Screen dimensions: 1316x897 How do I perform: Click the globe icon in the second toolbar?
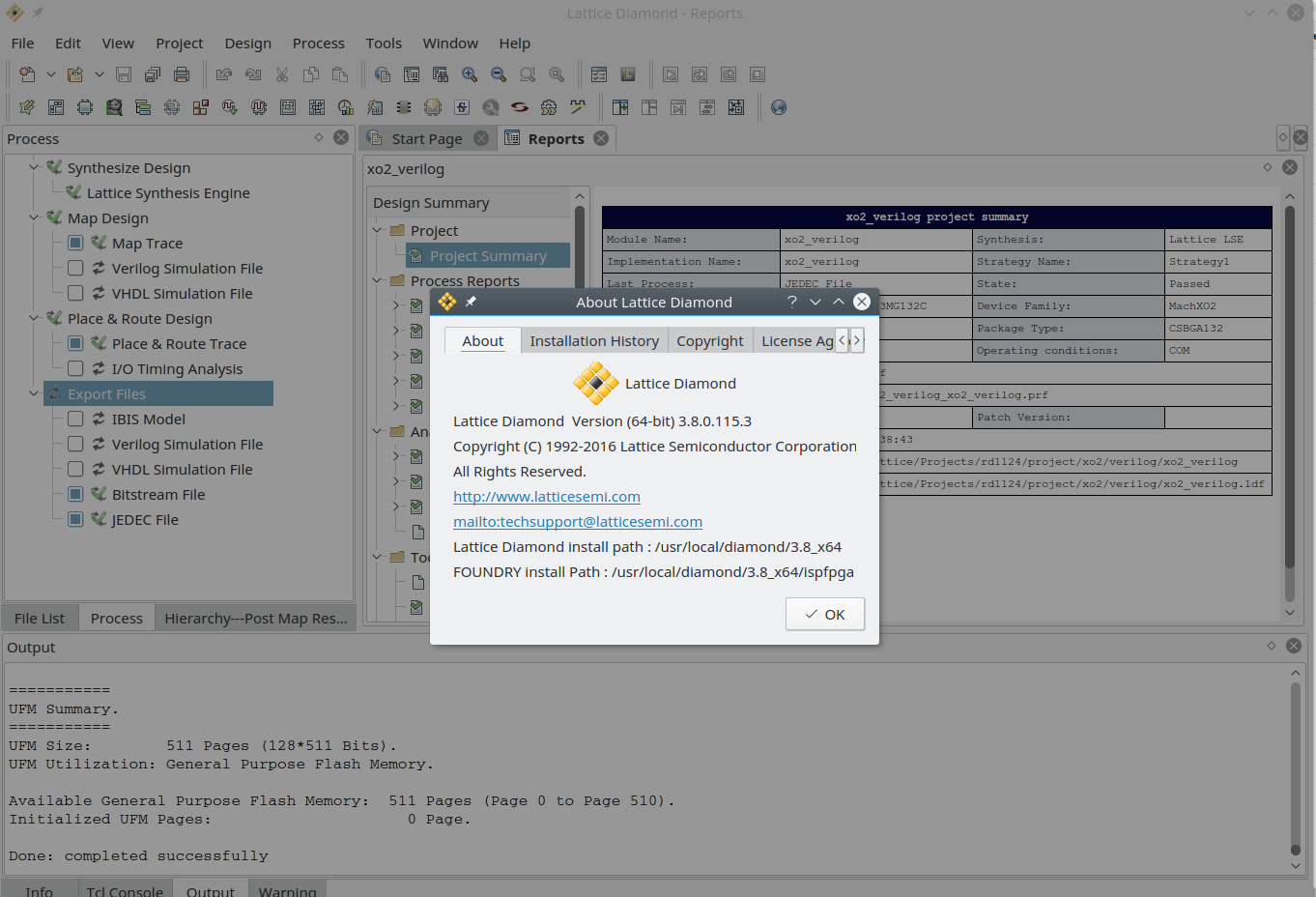tap(779, 107)
